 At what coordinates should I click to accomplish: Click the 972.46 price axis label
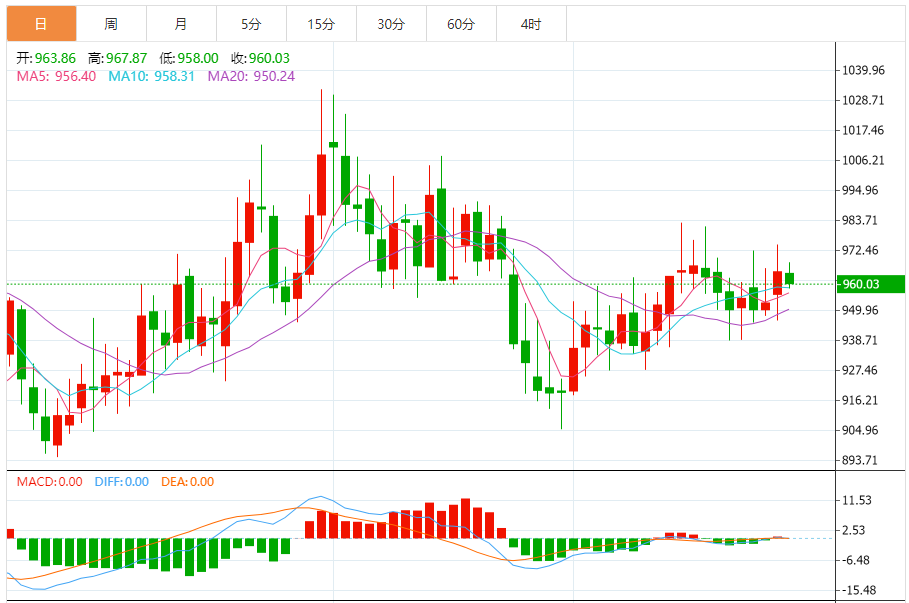860,250
